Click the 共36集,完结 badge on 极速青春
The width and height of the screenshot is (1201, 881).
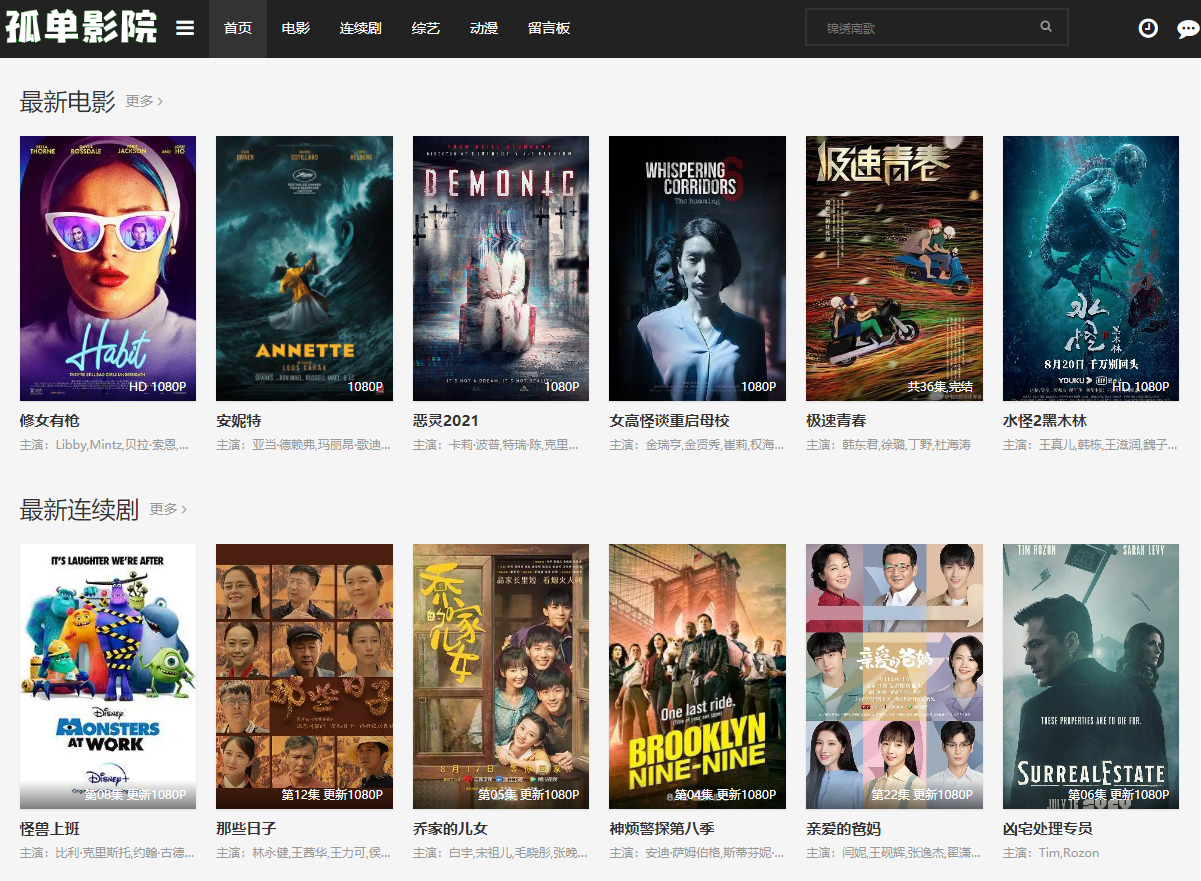coord(940,387)
